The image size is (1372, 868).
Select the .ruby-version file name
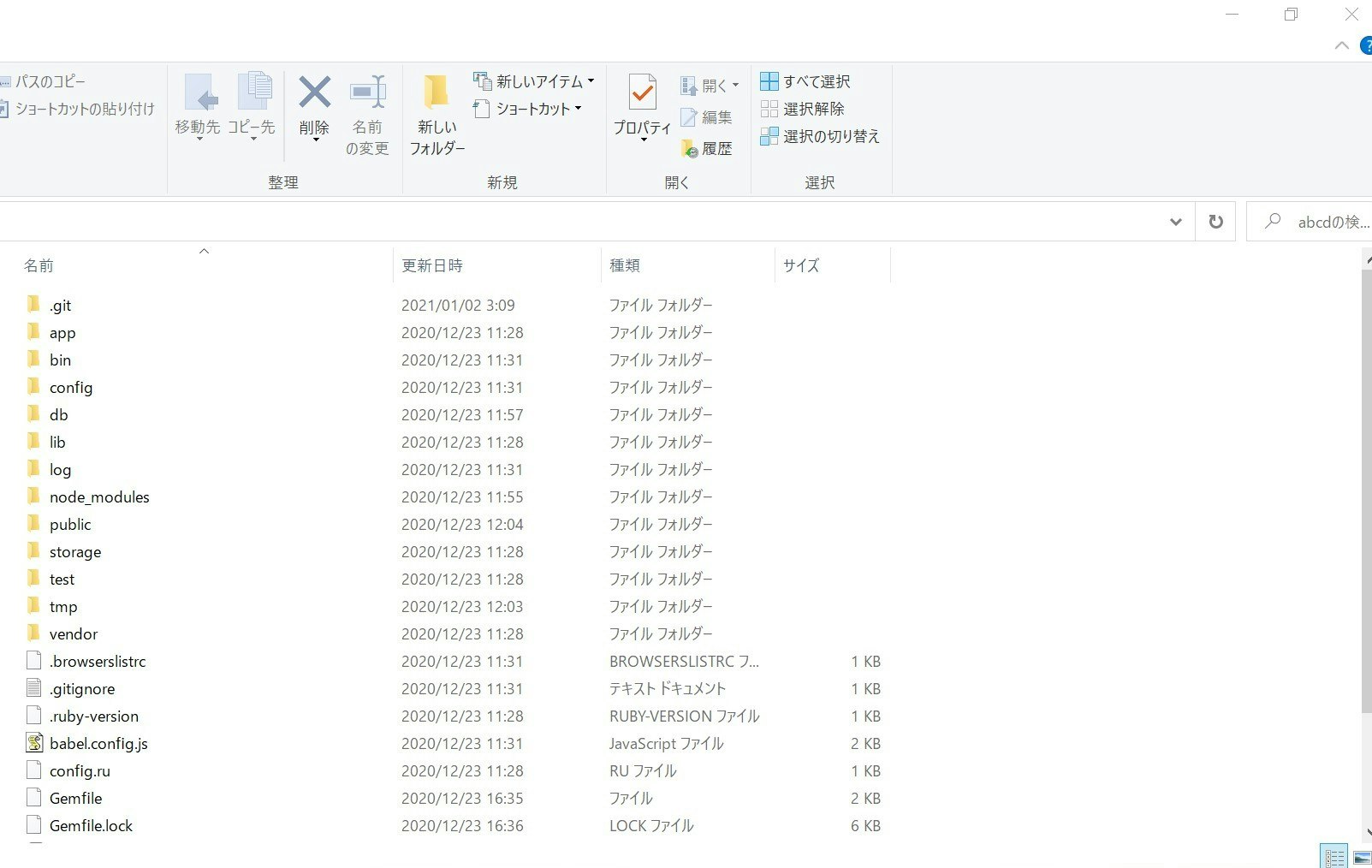[x=94, y=716]
